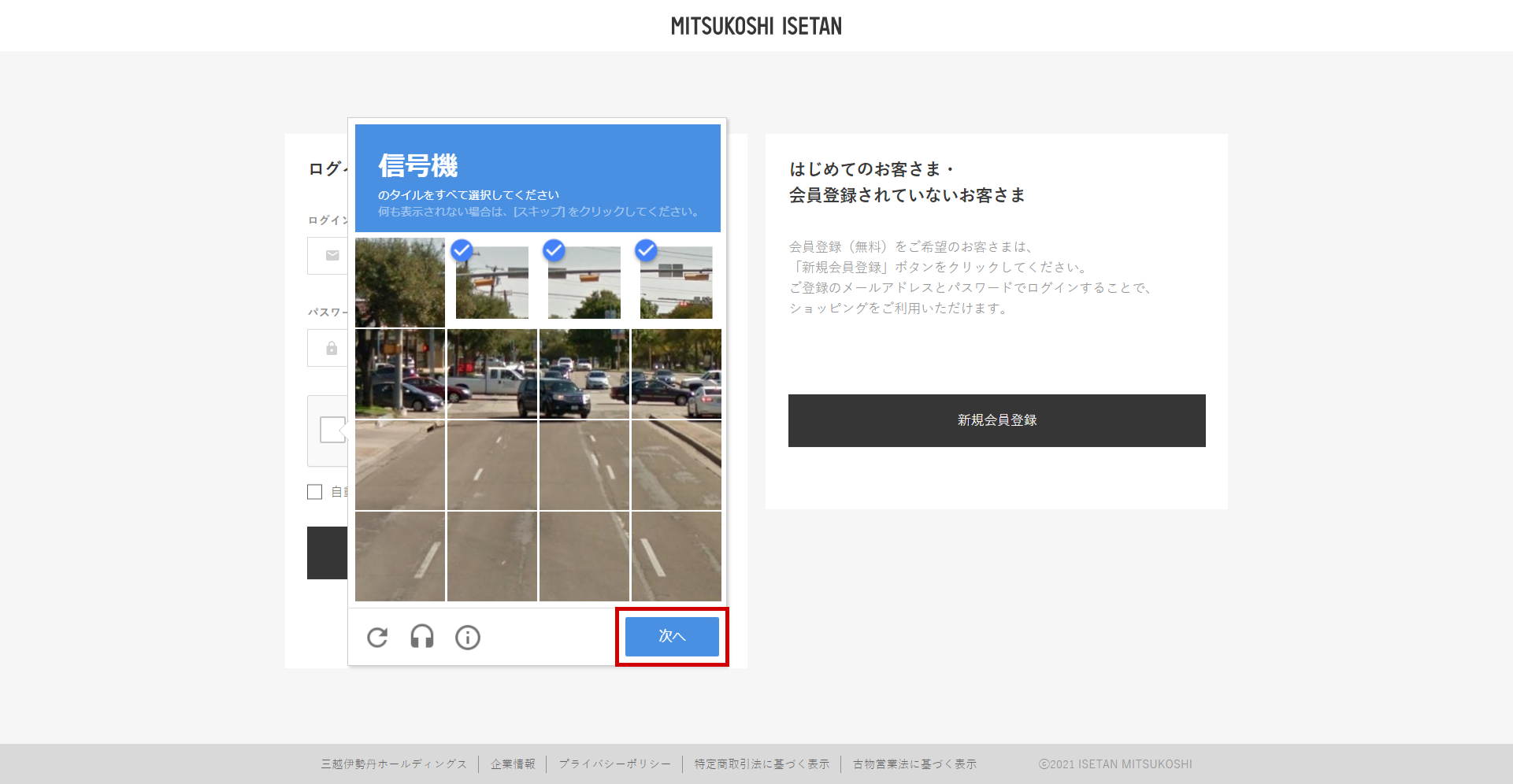Viewport: 1513px width, 784px height.
Task: Click the padlock icon in password field
Action: 332,348
